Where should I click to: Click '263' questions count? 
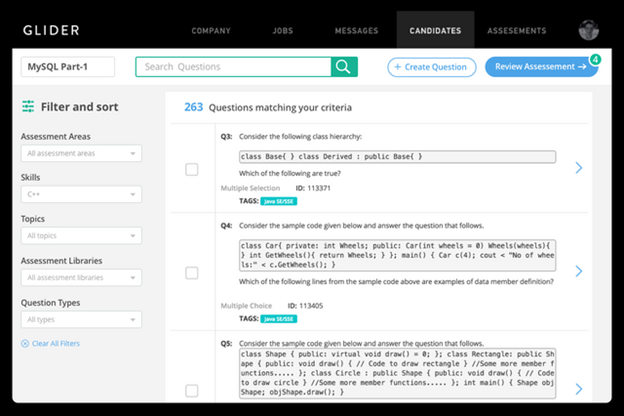point(193,107)
